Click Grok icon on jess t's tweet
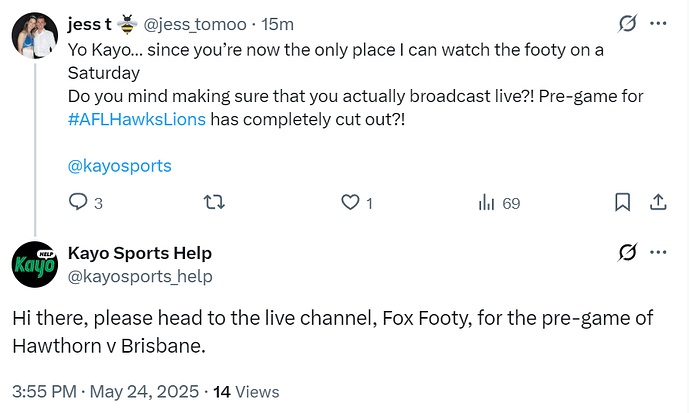690x413 pixels. coord(628,22)
